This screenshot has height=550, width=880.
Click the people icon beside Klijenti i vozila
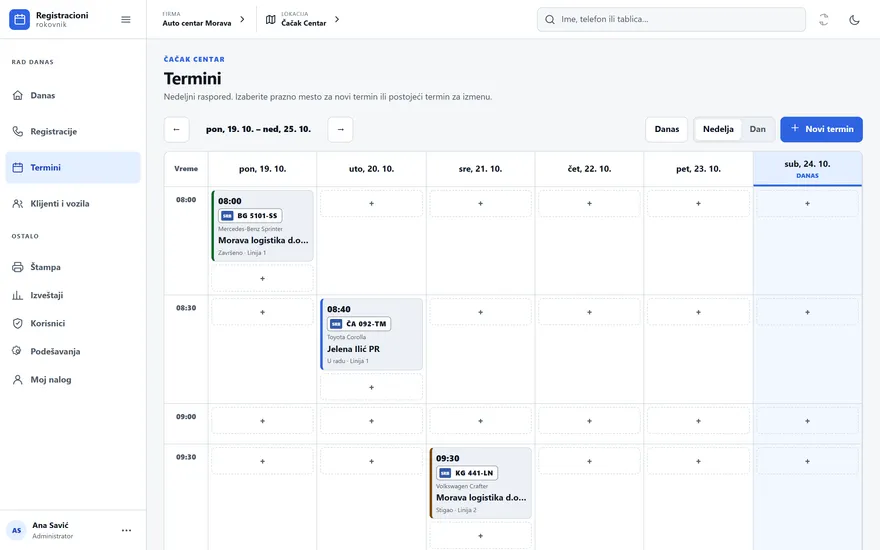click(x=18, y=203)
